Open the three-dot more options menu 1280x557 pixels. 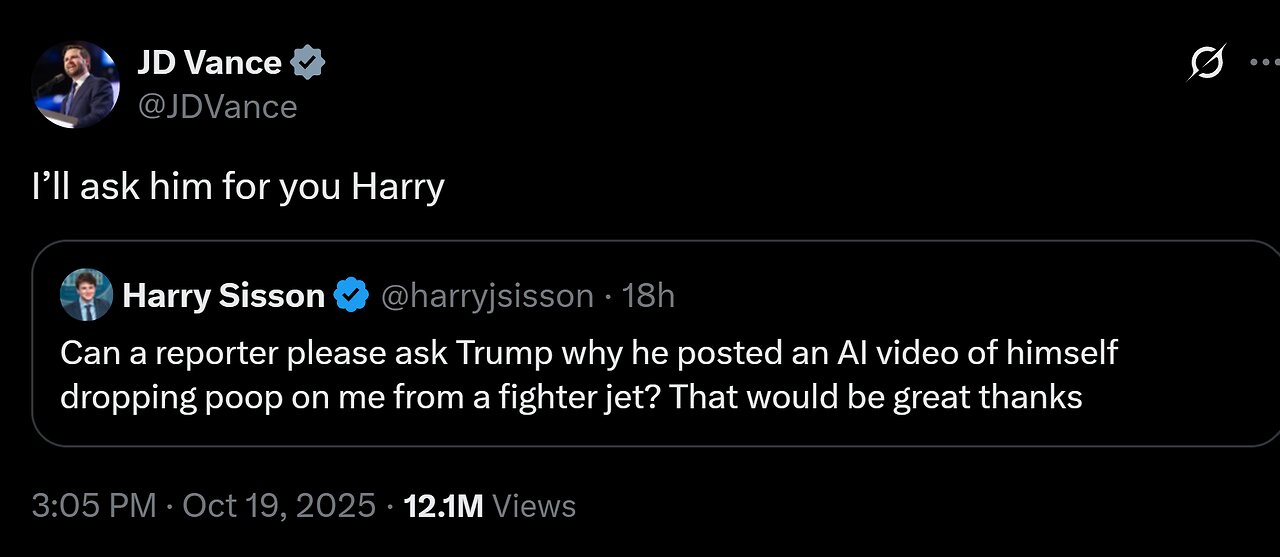coord(1265,63)
